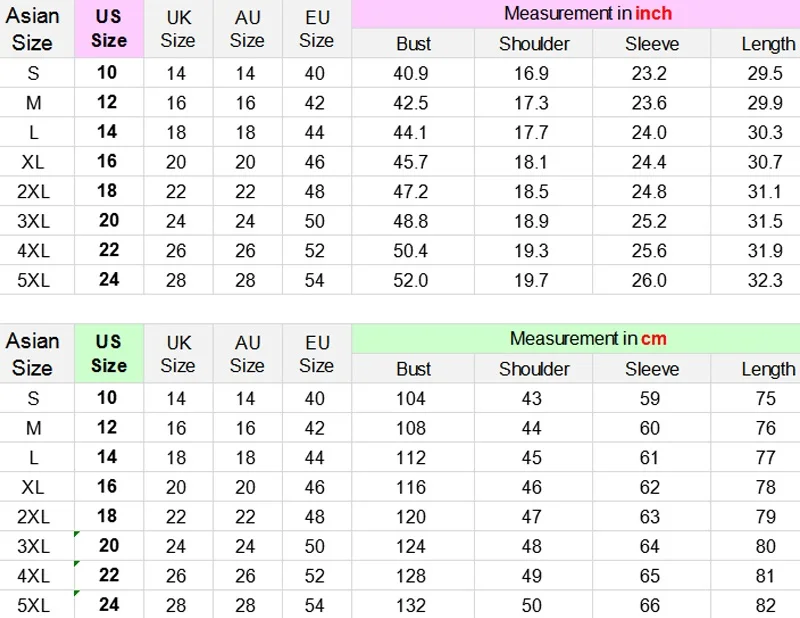Click the AU Size header in bottom table
The height and width of the screenshot is (618, 800).
click(247, 353)
